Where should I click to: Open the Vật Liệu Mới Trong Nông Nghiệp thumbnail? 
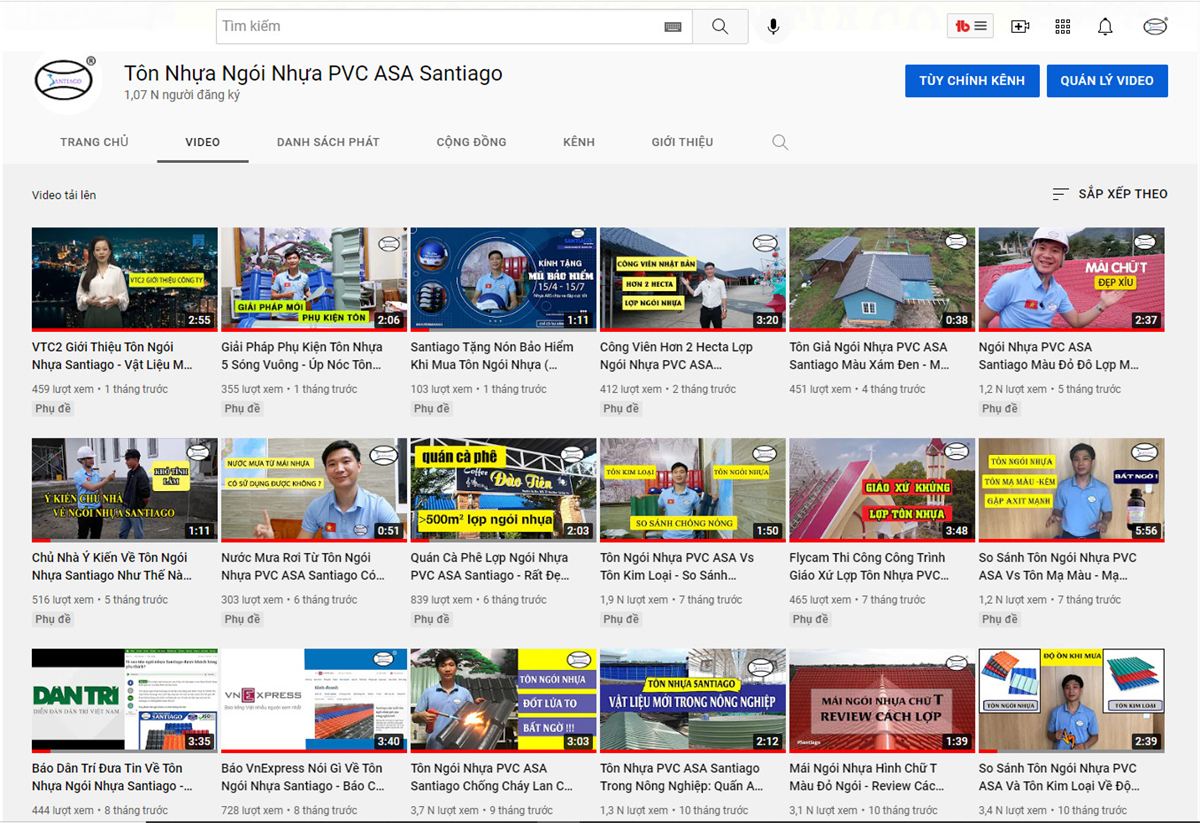coord(693,701)
